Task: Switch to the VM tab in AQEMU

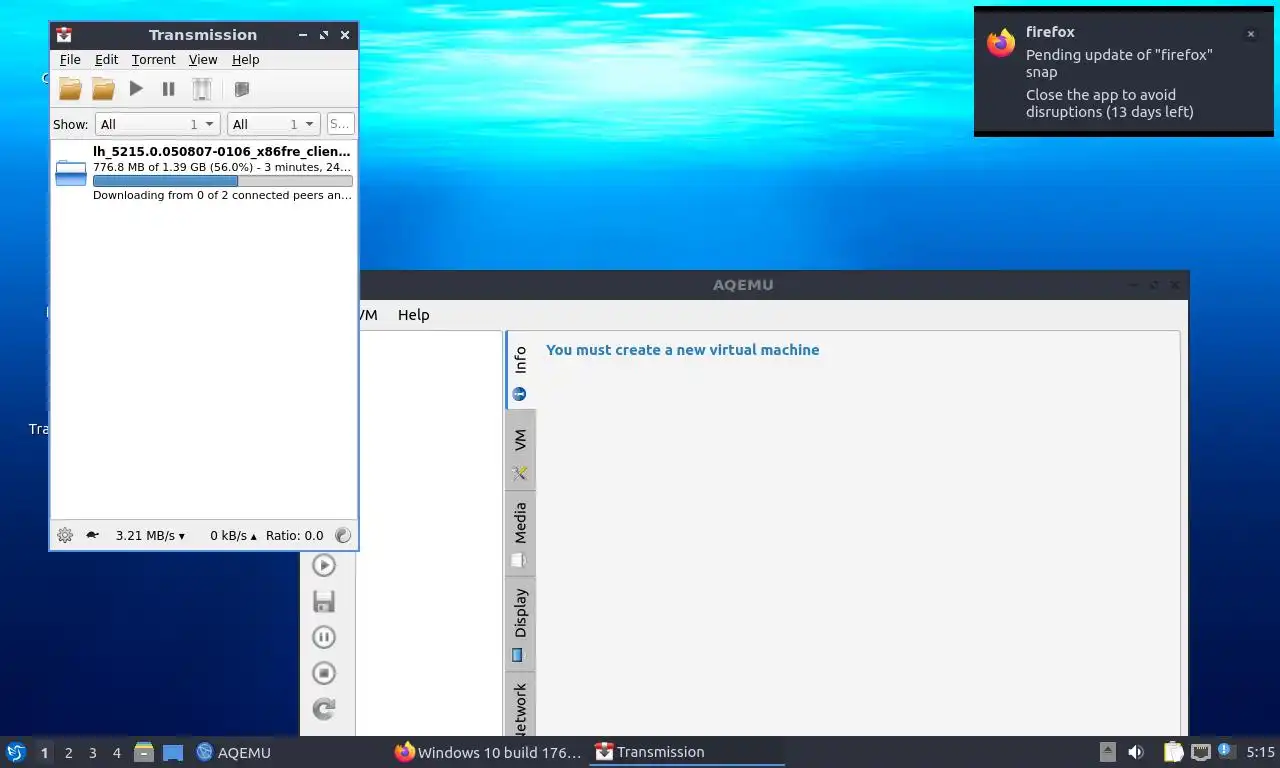Action: tap(520, 450)
